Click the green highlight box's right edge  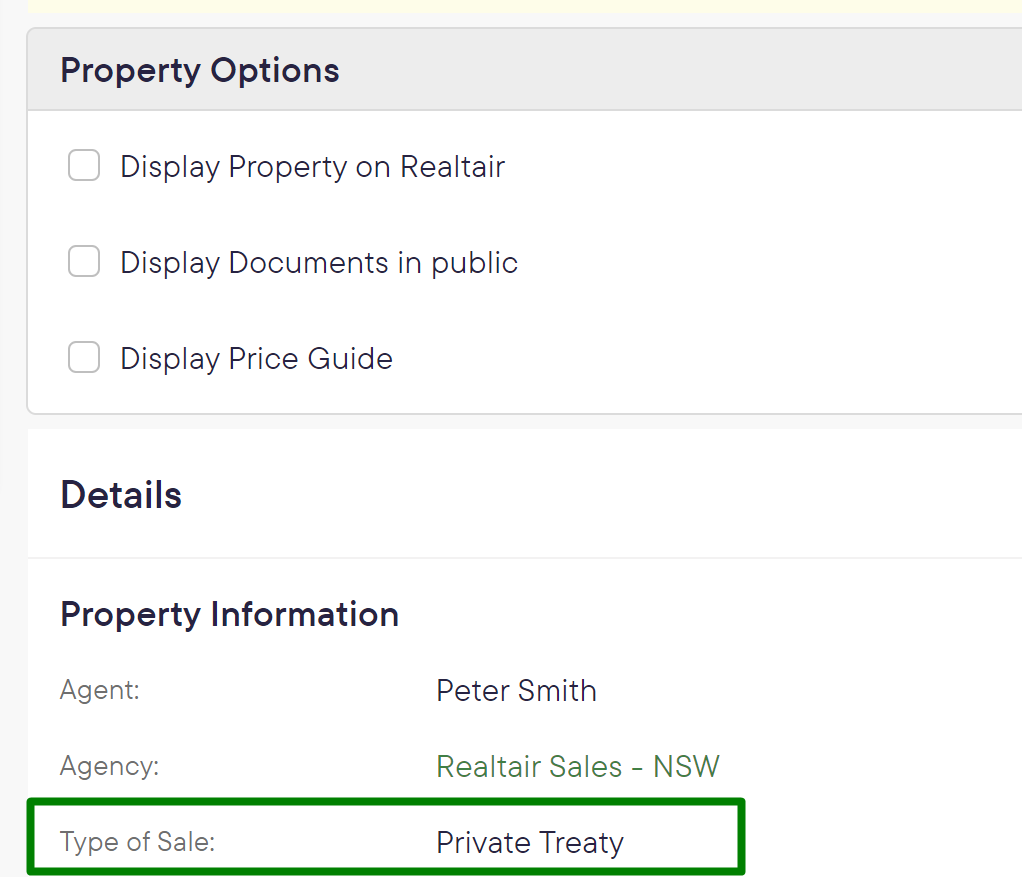point(742,836)
